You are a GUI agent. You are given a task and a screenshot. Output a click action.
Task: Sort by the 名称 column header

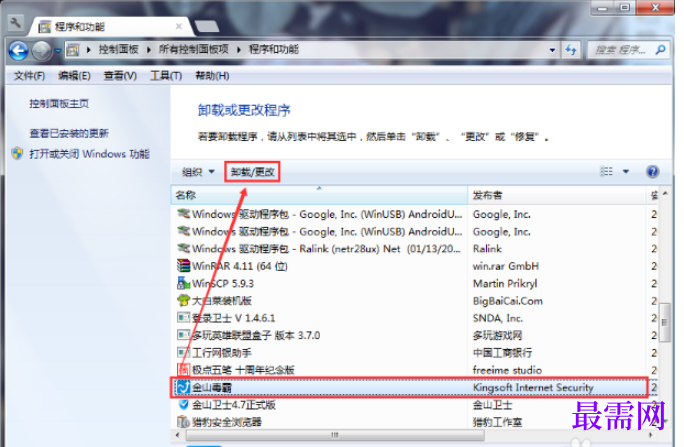tap(319, 195)
